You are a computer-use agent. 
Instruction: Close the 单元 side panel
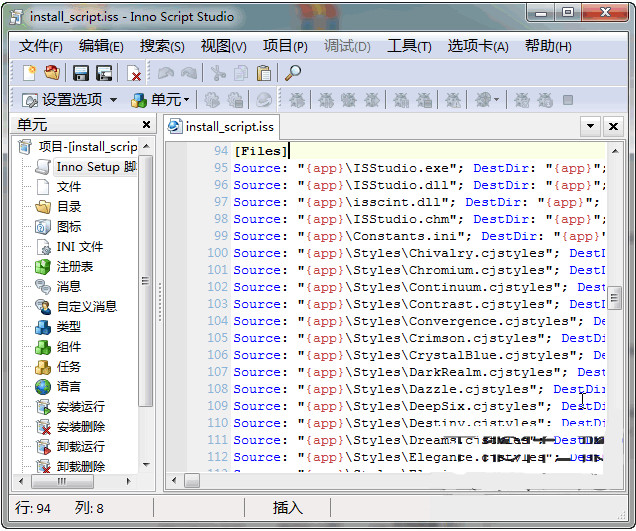pos(146,125)
